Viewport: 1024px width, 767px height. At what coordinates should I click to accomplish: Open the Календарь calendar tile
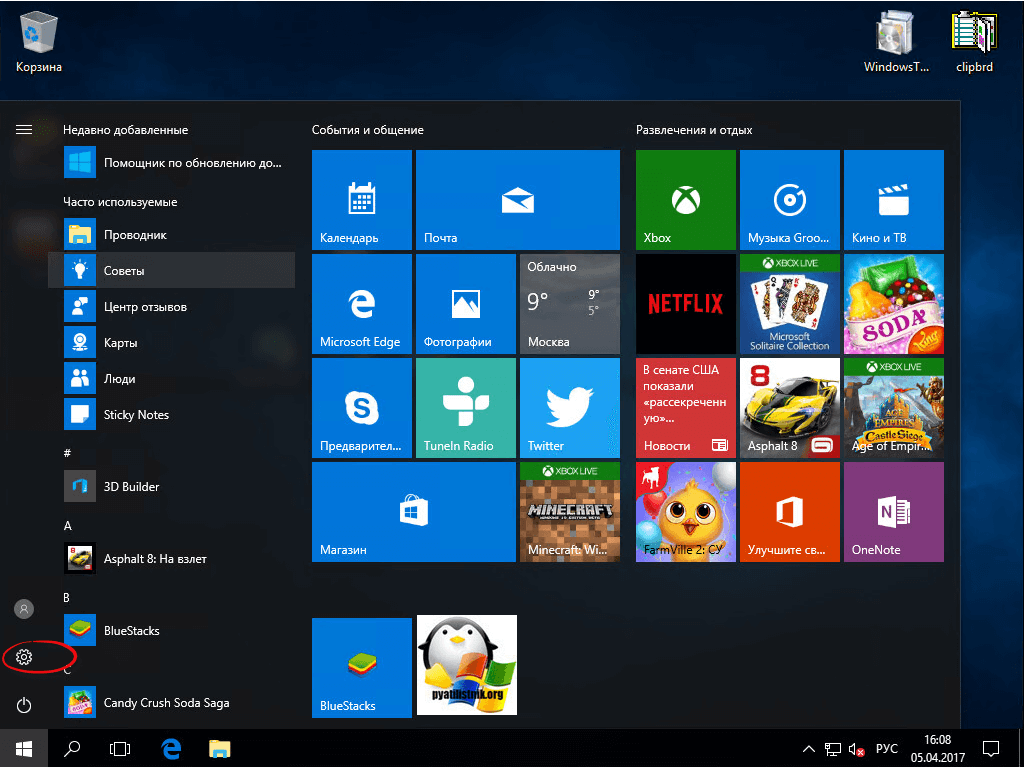361,200
